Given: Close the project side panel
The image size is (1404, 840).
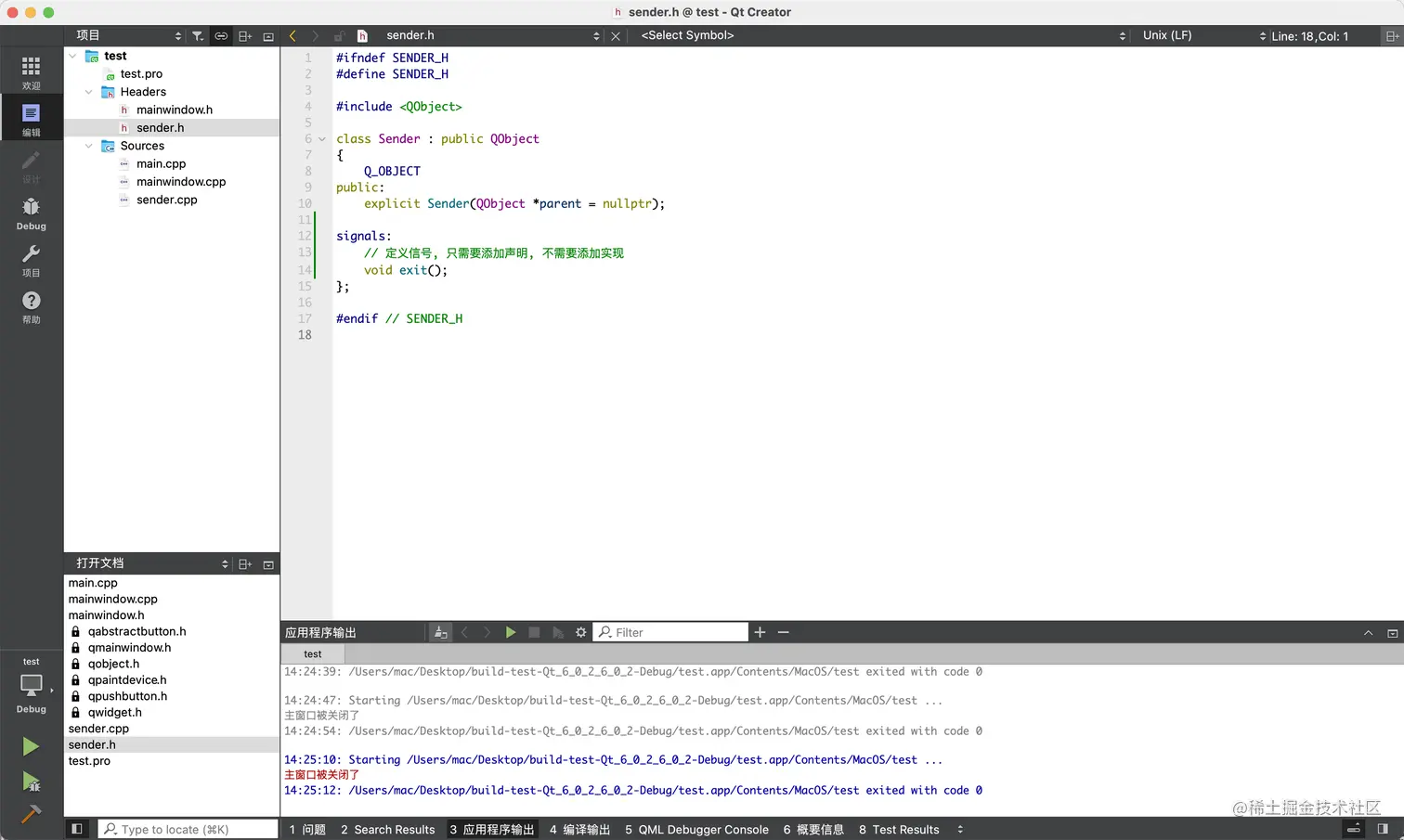Looking at the screenshot, I should tap(268, 36).
